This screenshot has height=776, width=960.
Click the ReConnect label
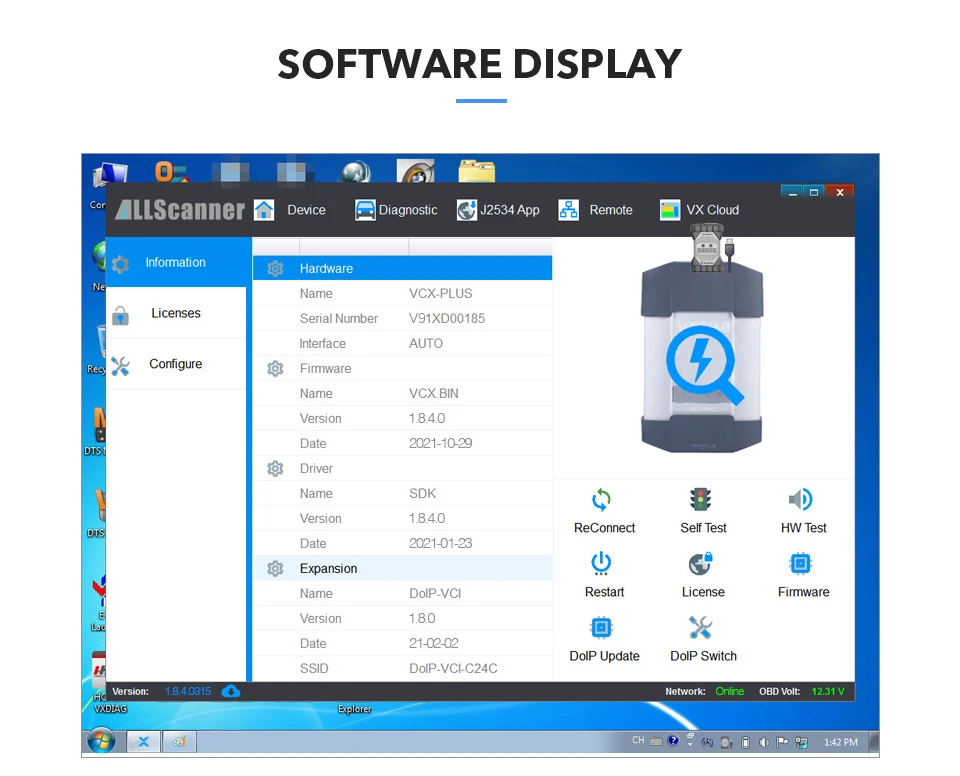click(x=604, y=528)
